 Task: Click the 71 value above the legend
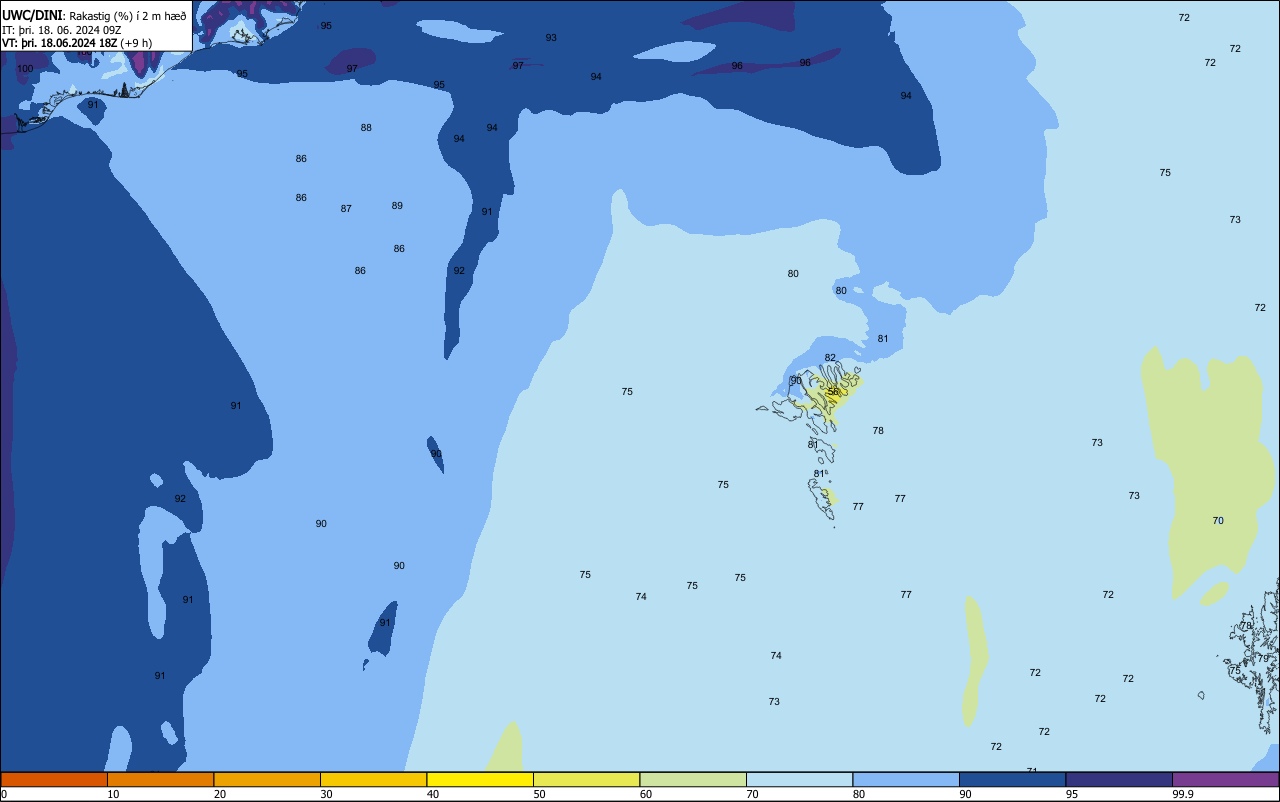point(1031,770)
